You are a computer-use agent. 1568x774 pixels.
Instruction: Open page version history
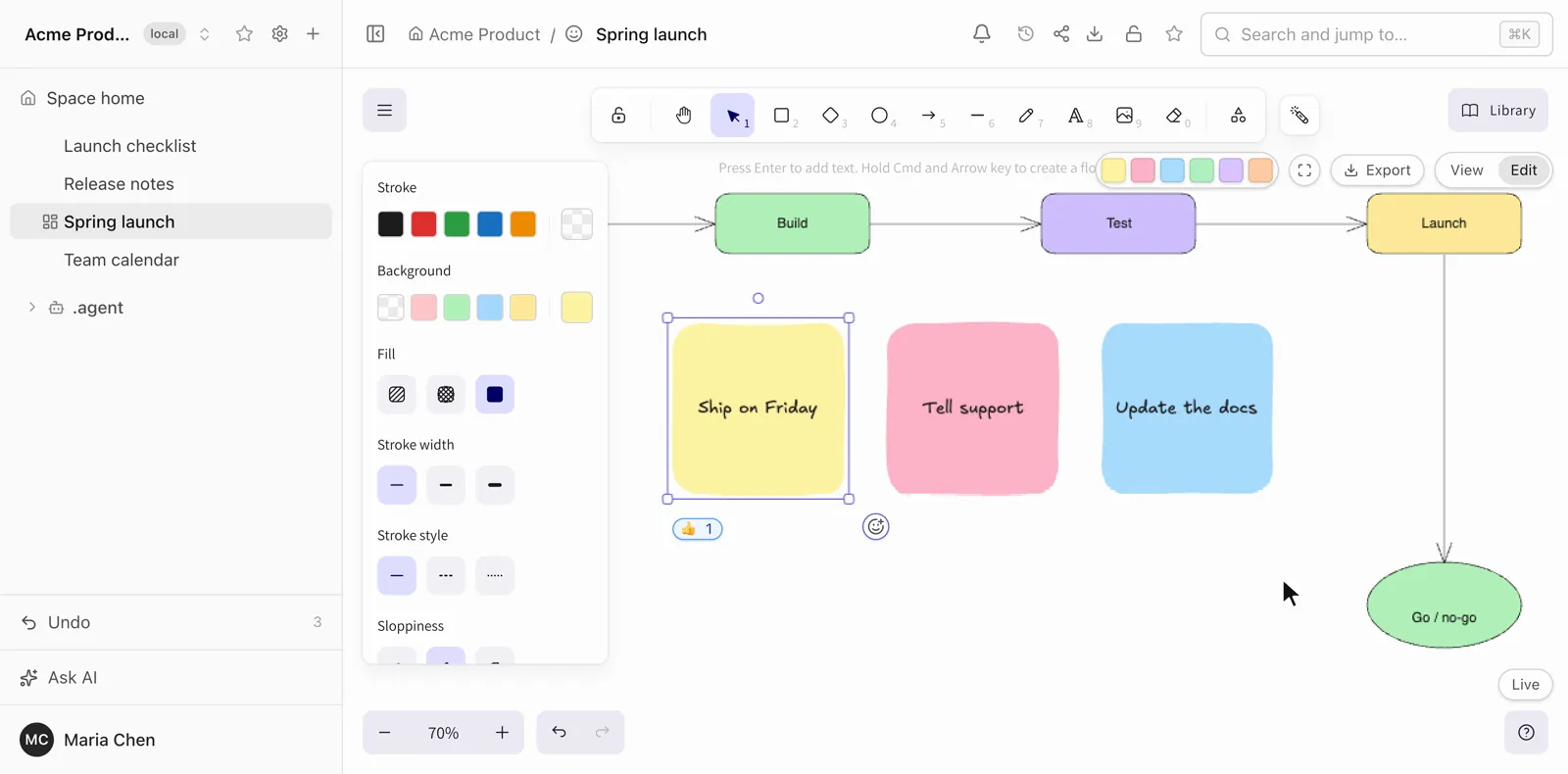click(x=1025, y=34)
